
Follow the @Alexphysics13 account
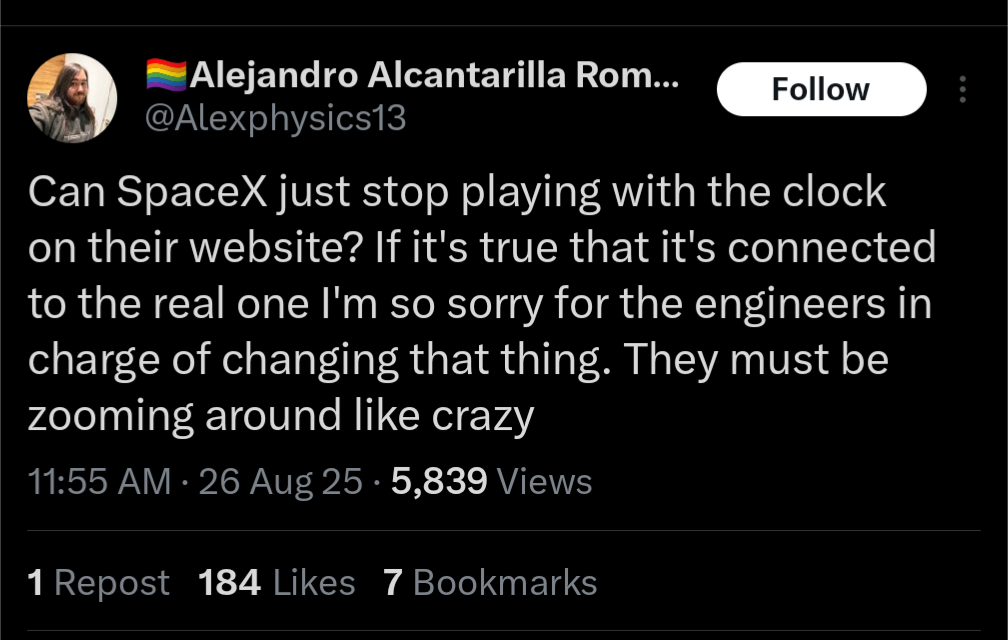pos(821,89)
